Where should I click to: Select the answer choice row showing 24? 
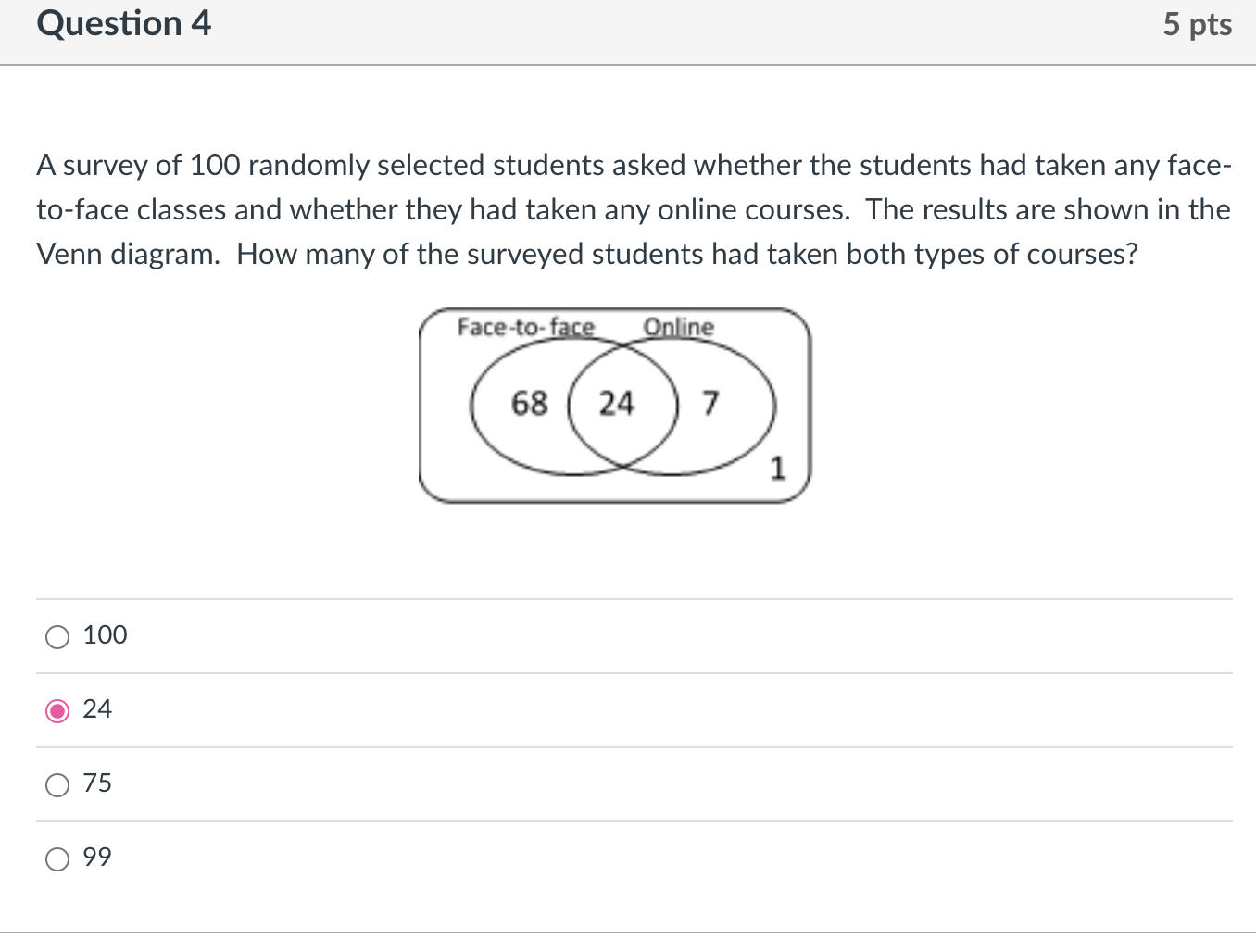point(96,709)
